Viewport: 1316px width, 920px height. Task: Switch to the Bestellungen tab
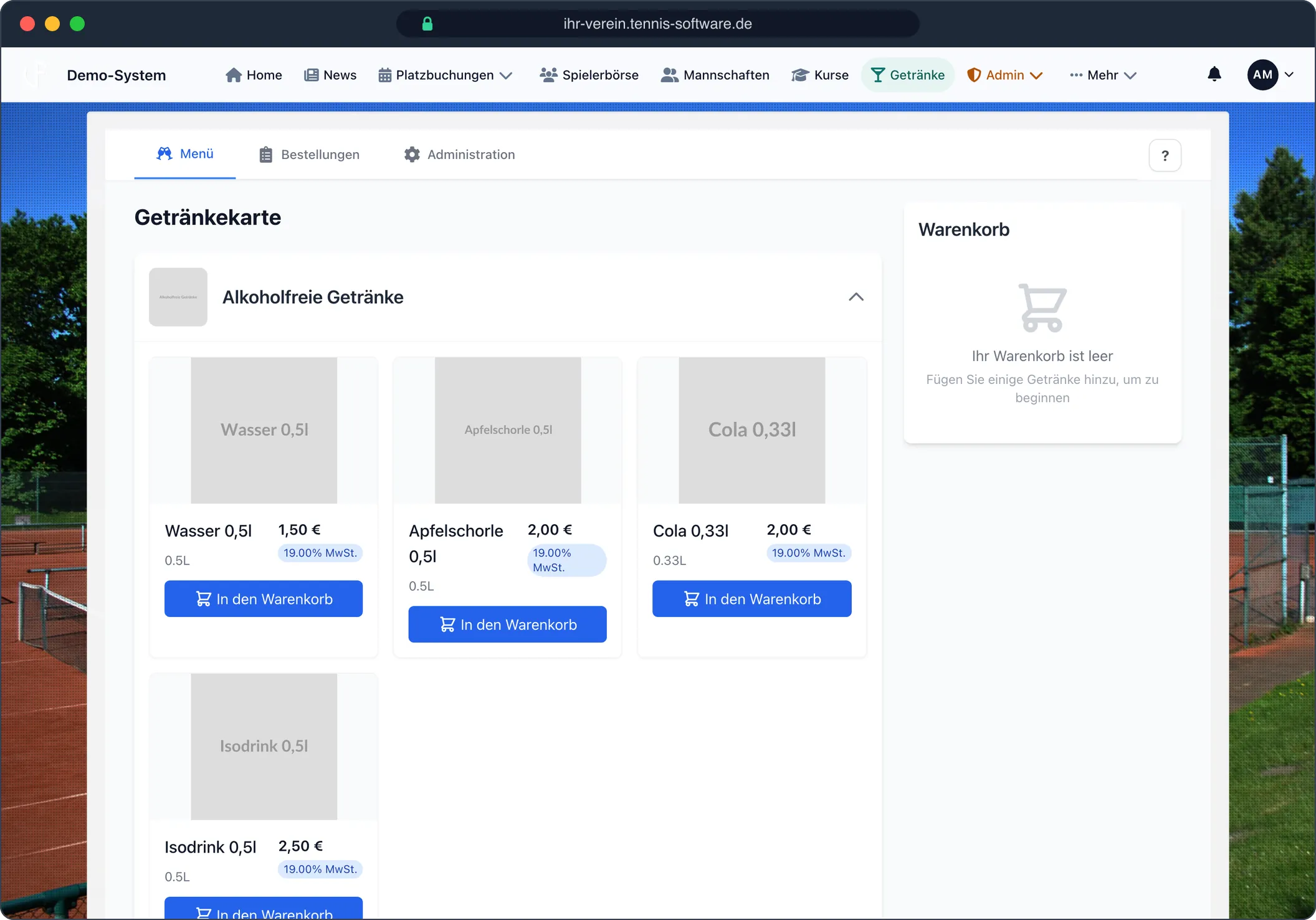pos(309,155)
